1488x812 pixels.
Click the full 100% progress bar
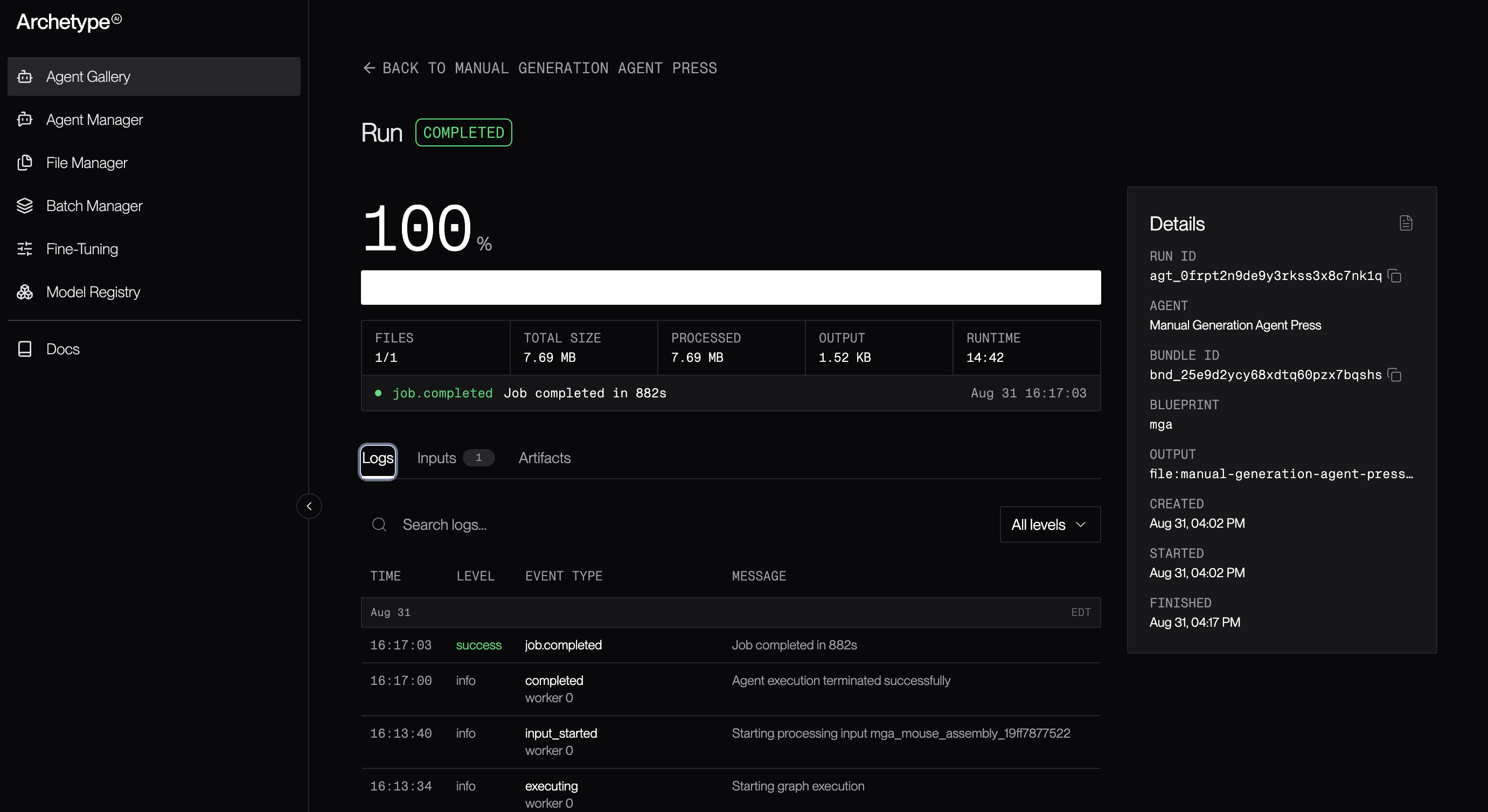point(731,288)
